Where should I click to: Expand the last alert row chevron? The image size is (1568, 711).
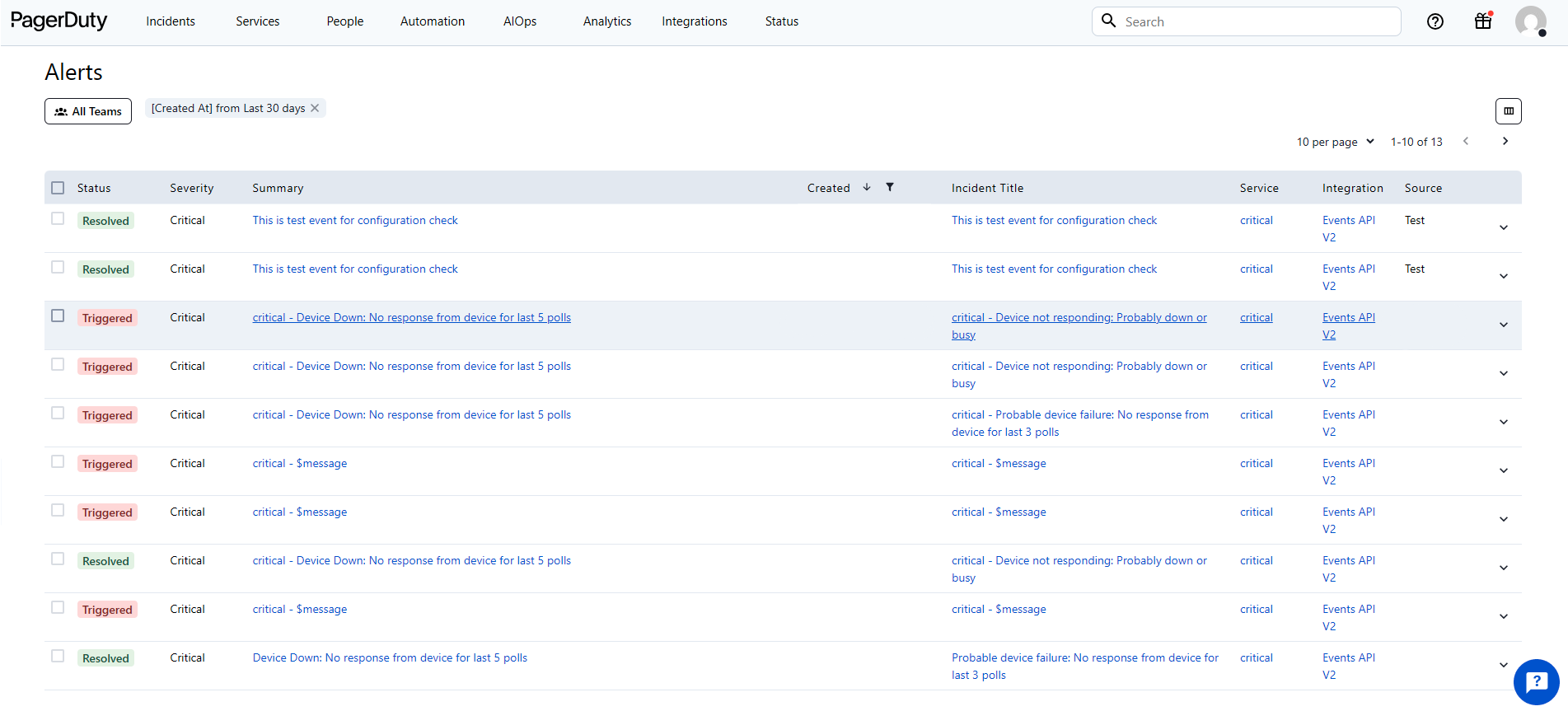(1503, 665)
